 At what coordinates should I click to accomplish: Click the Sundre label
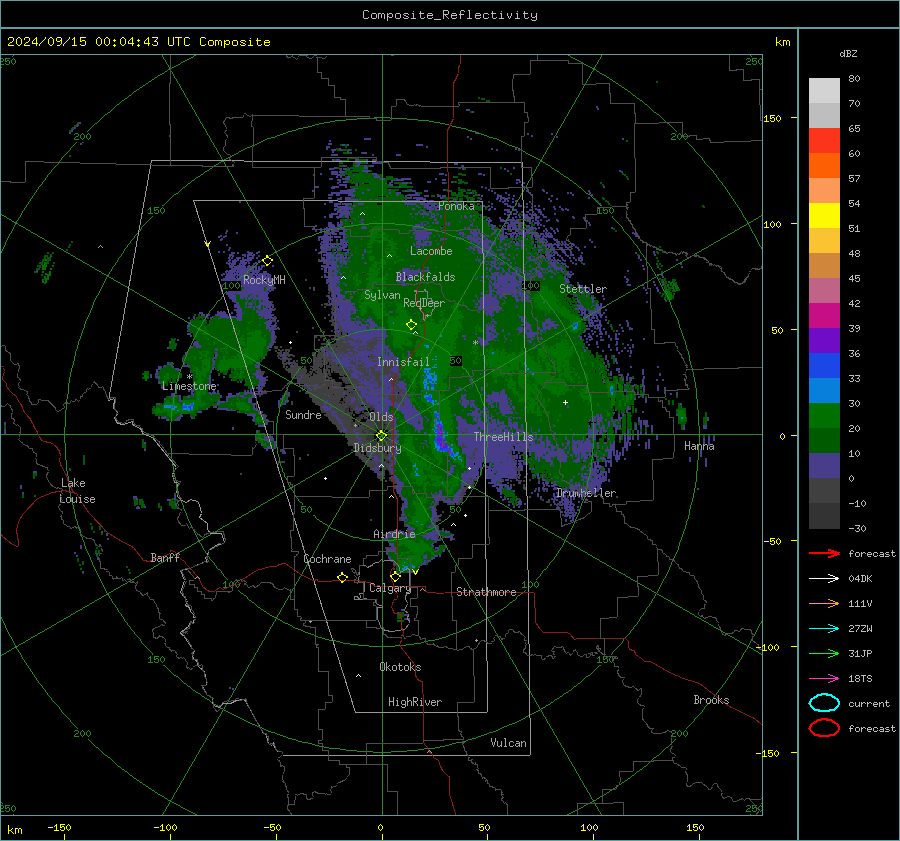[303, 414]
